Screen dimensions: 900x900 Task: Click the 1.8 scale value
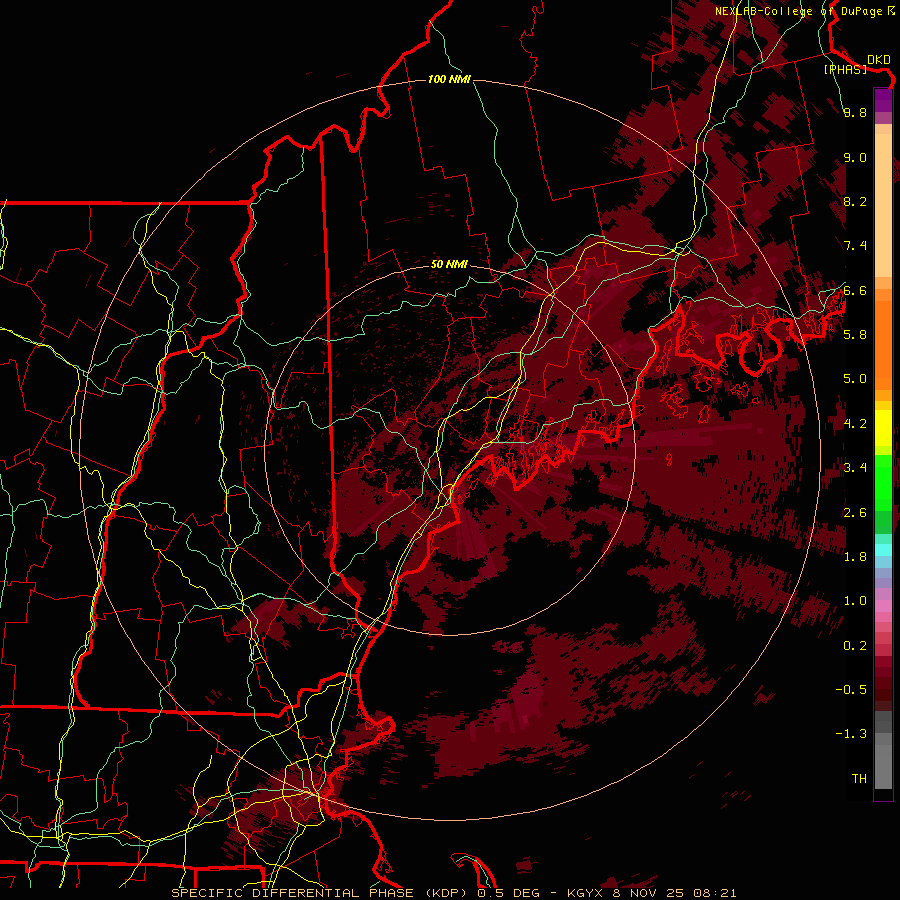[855, 557]
